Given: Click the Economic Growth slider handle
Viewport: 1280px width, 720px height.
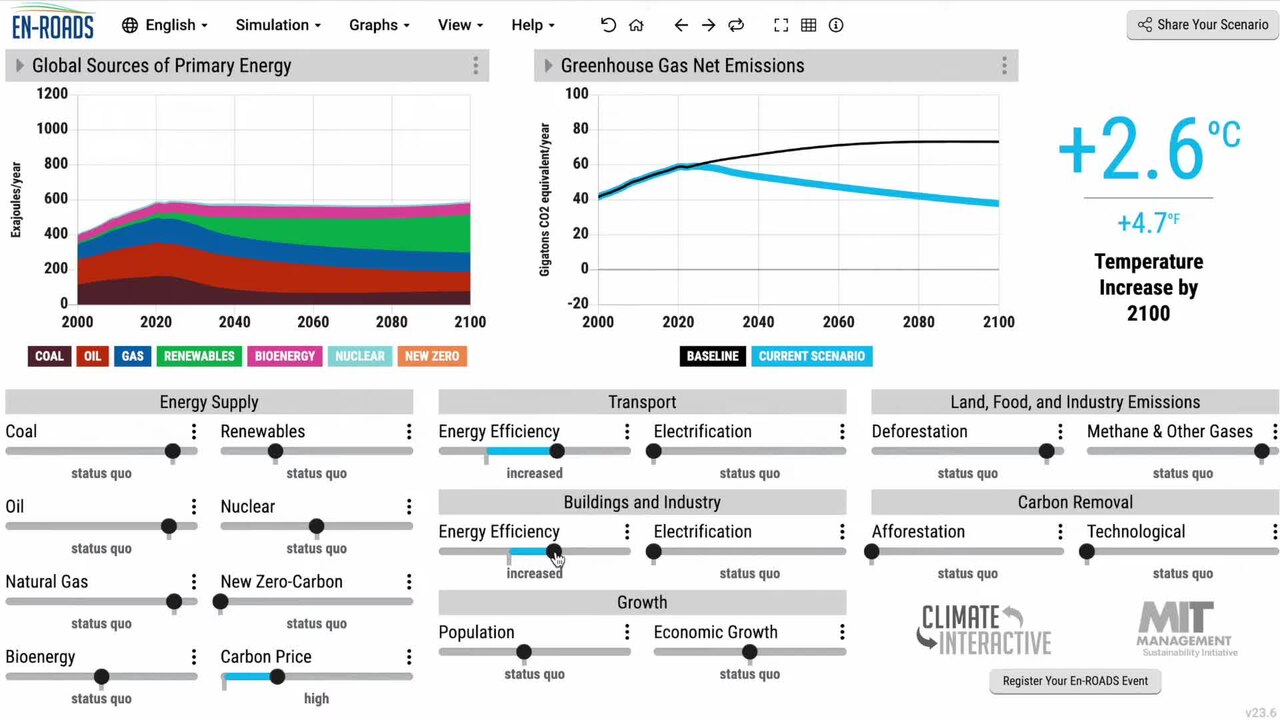Looking at the screenshot, I should click(x=749, y=652).
